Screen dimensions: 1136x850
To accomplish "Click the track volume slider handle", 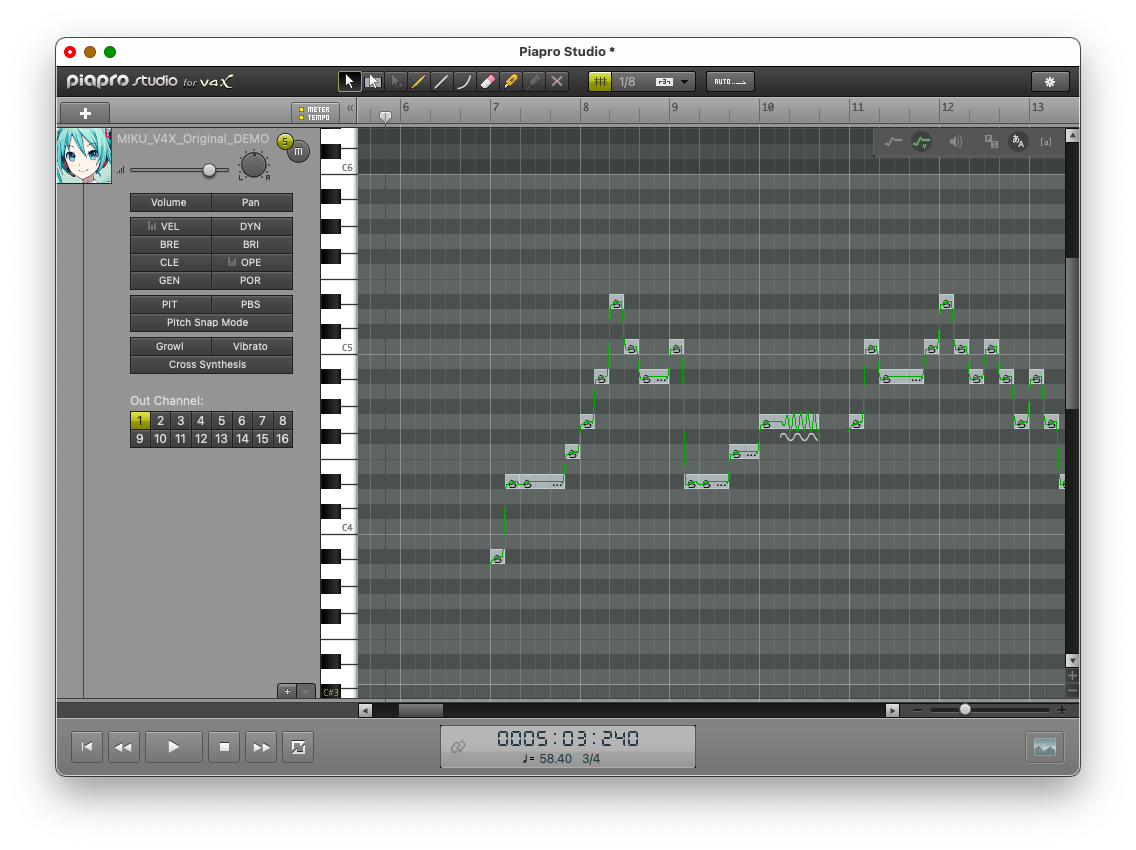I will [x=209, y=170].
